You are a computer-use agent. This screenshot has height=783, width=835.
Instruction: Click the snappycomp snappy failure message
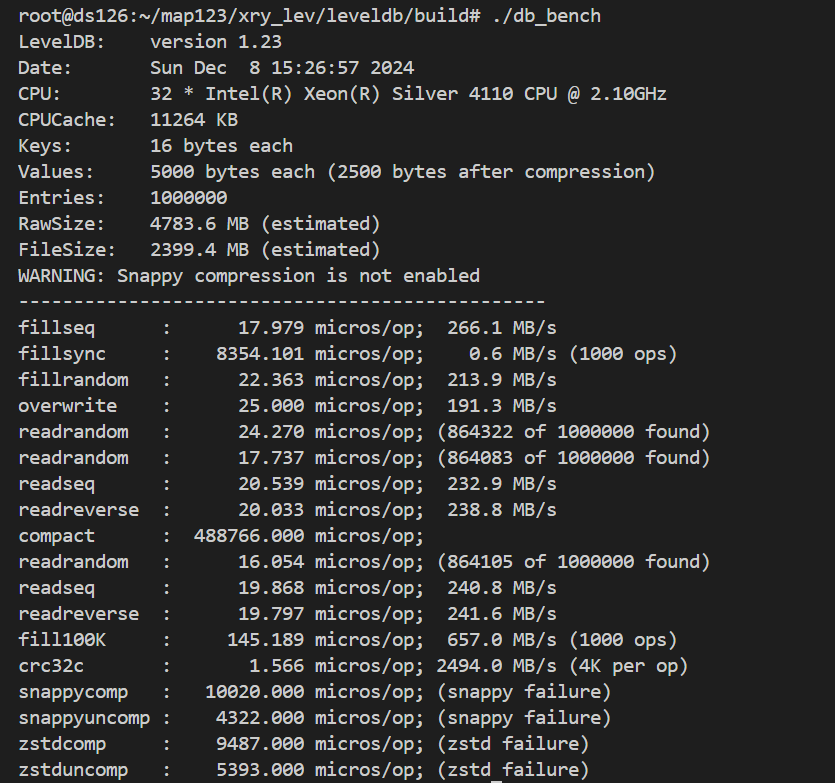click(x=524, y=692)
